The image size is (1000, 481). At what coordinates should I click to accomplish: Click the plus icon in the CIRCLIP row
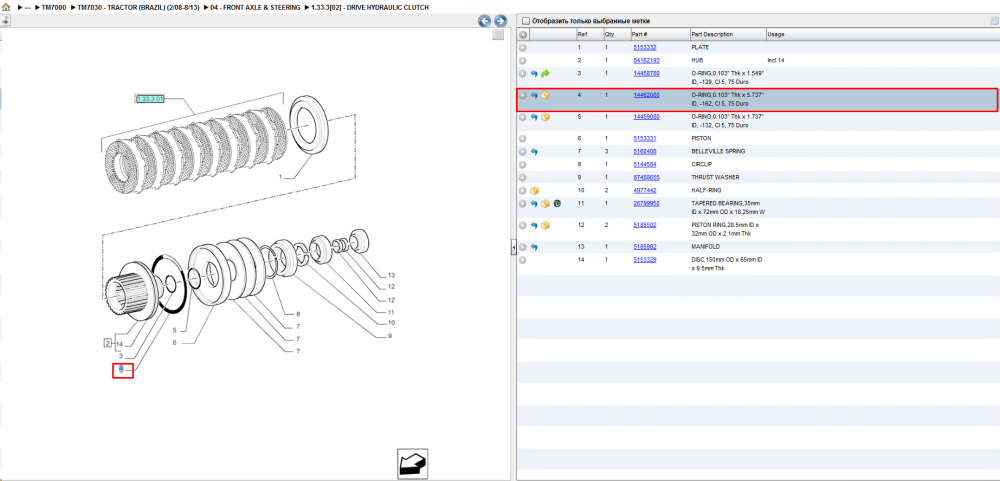click(x=522, y=165)
